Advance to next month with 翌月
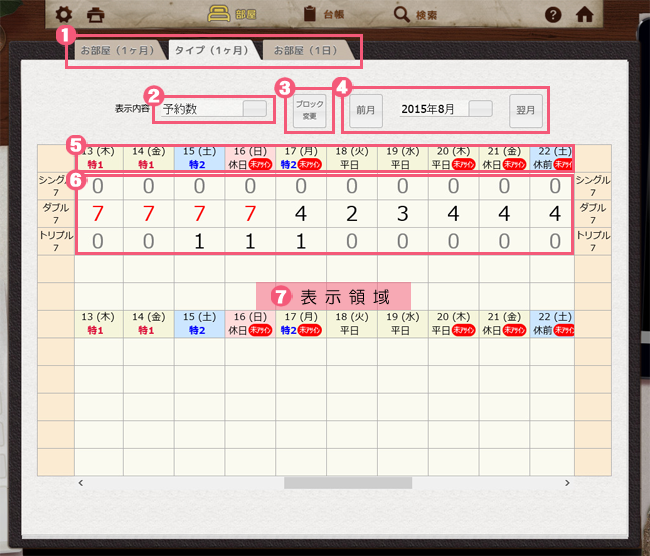The width and height of the screenshot is (650, 556). click(x=523, y=110)
